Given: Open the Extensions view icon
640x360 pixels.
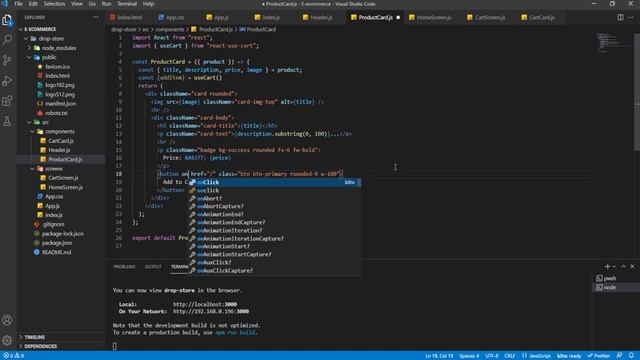Looking at the screenshot, I should [x=7, y=101].
